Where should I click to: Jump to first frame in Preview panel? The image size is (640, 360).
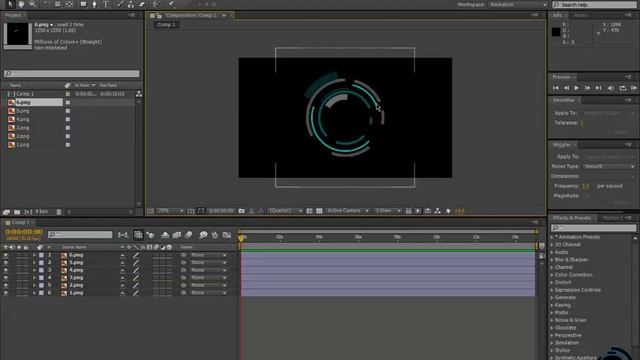556,88
